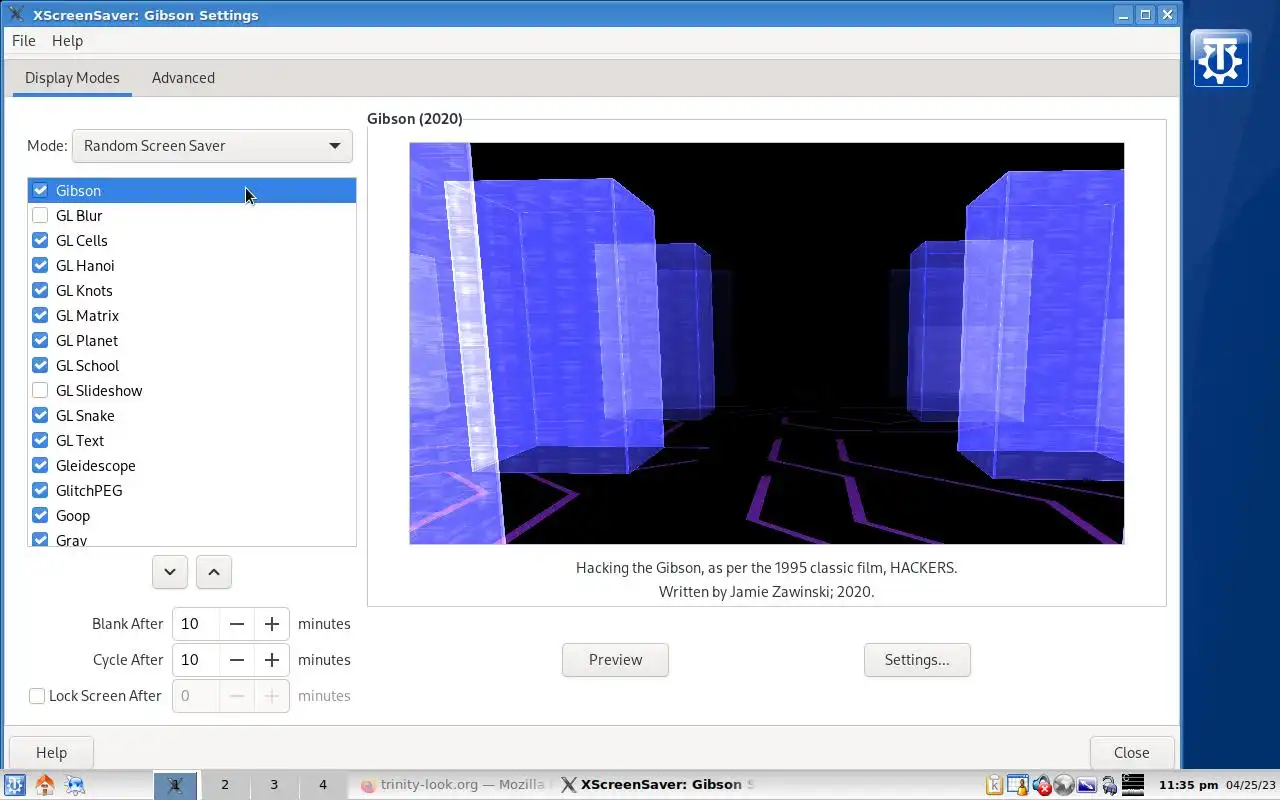Click the Trinity gear desktop icon

(x=1221, y=58)
